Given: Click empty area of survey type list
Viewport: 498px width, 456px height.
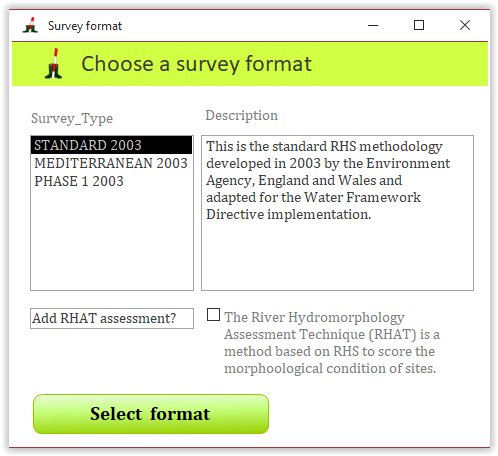Looking at the screenshot, I should [112, 240].
